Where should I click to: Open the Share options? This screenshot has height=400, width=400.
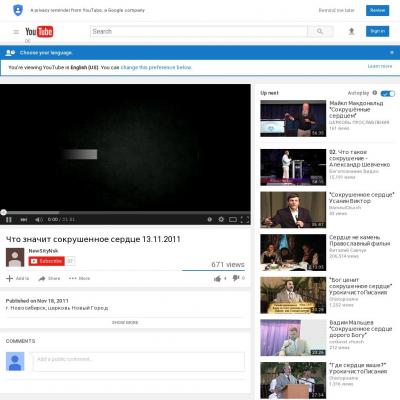(49, 278)
